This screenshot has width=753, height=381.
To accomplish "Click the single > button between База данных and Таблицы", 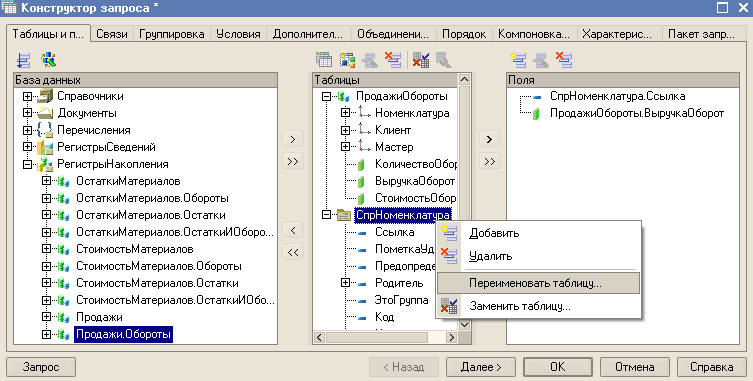I will (293, 139).
